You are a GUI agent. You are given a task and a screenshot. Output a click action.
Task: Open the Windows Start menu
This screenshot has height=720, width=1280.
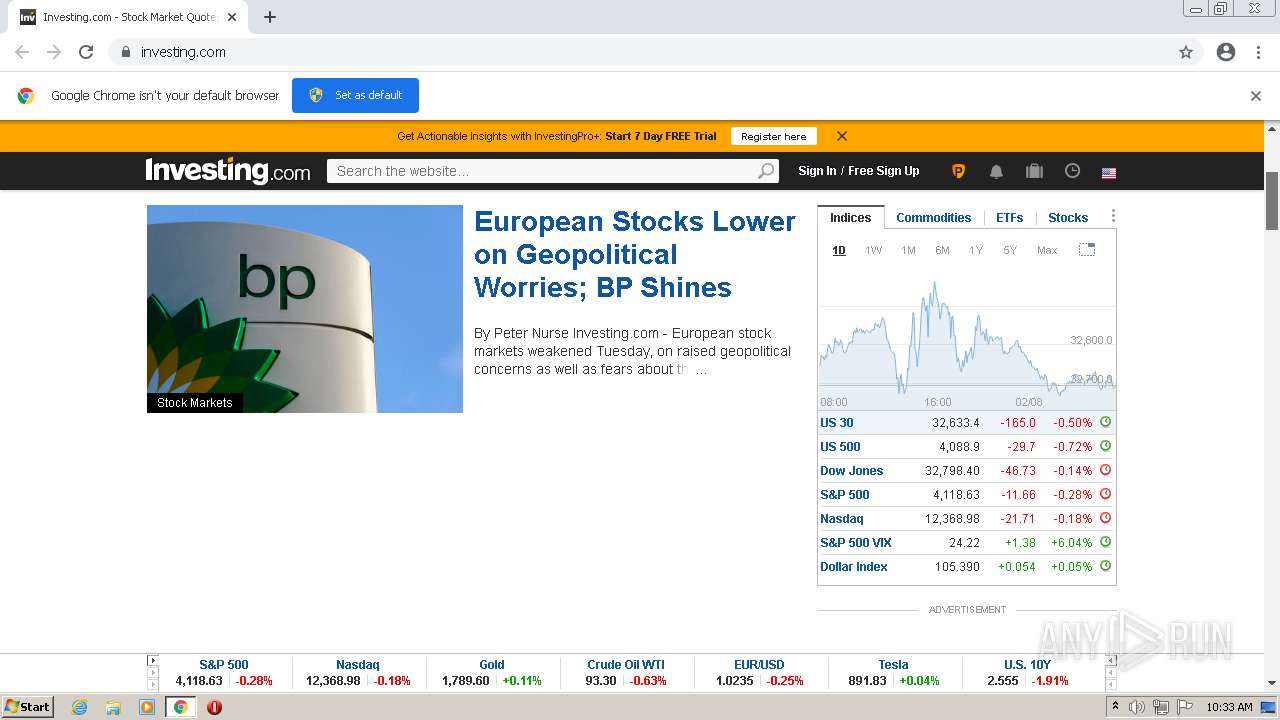(x=28, y=707)
